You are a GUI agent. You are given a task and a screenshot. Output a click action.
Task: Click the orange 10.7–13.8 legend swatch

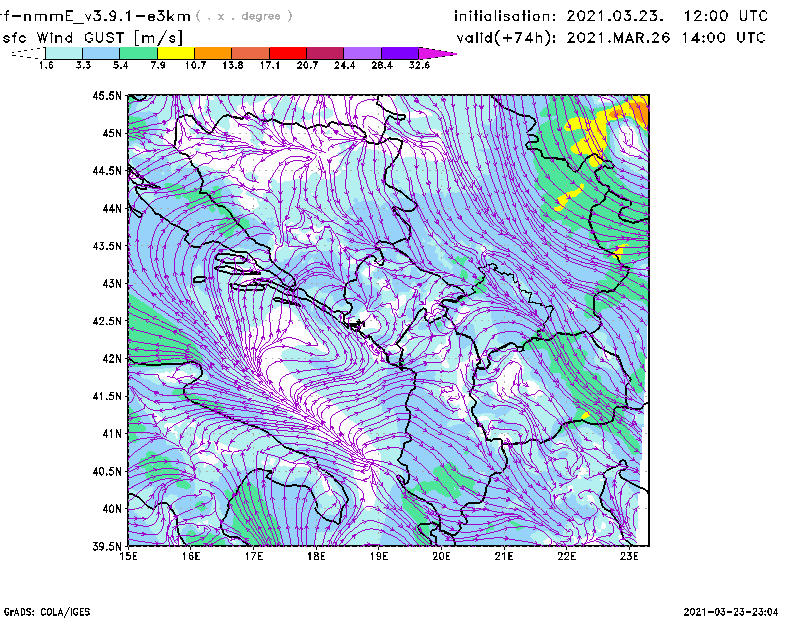click(x=213, y=53)
